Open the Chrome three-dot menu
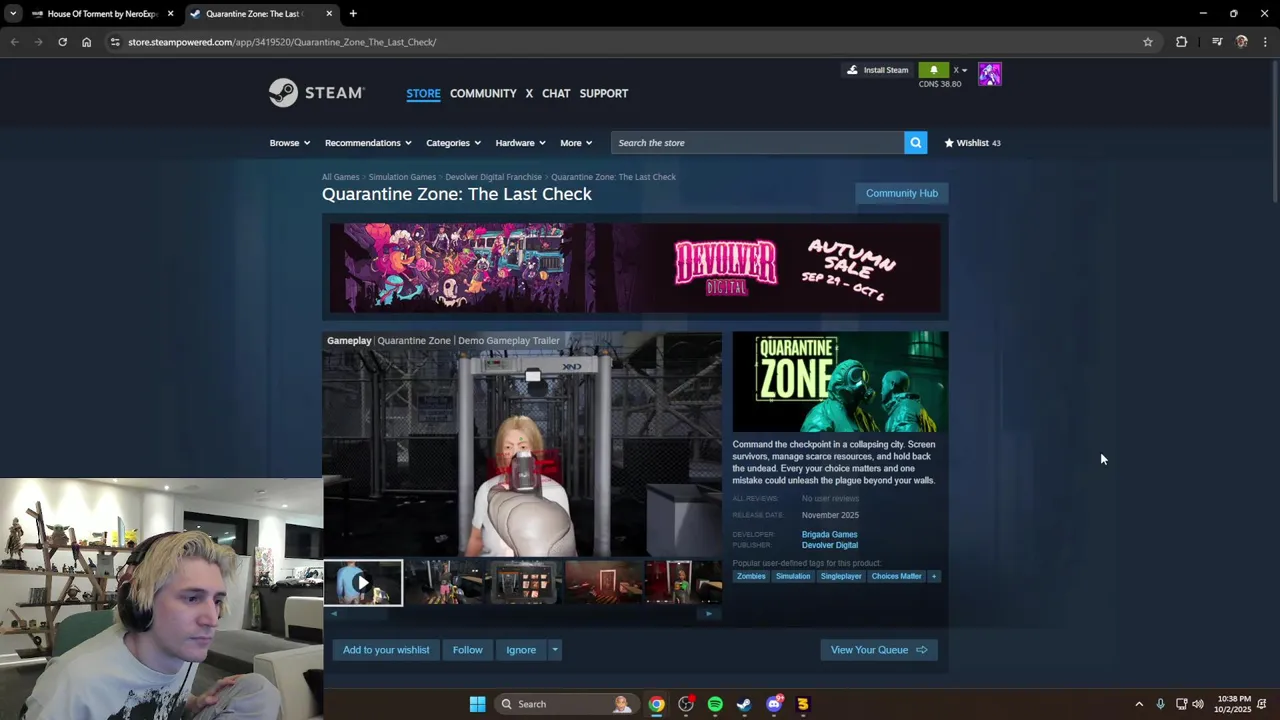The height and width of the screenshot is (720, 1280). 1265,42
